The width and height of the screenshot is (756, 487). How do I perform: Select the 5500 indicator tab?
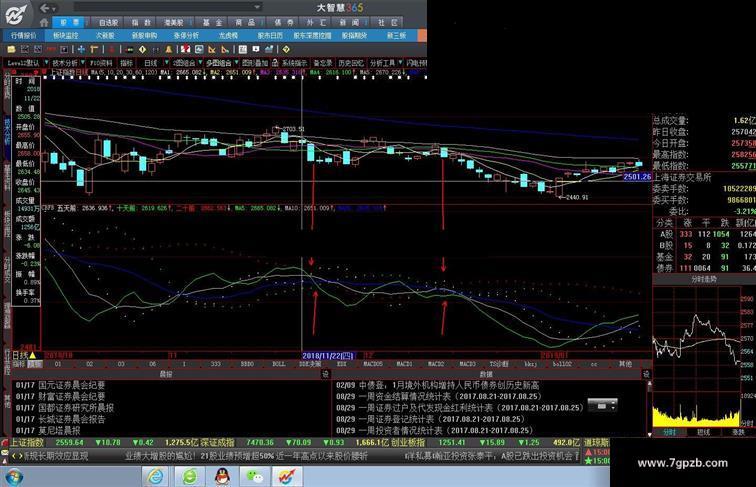point(247,364)
